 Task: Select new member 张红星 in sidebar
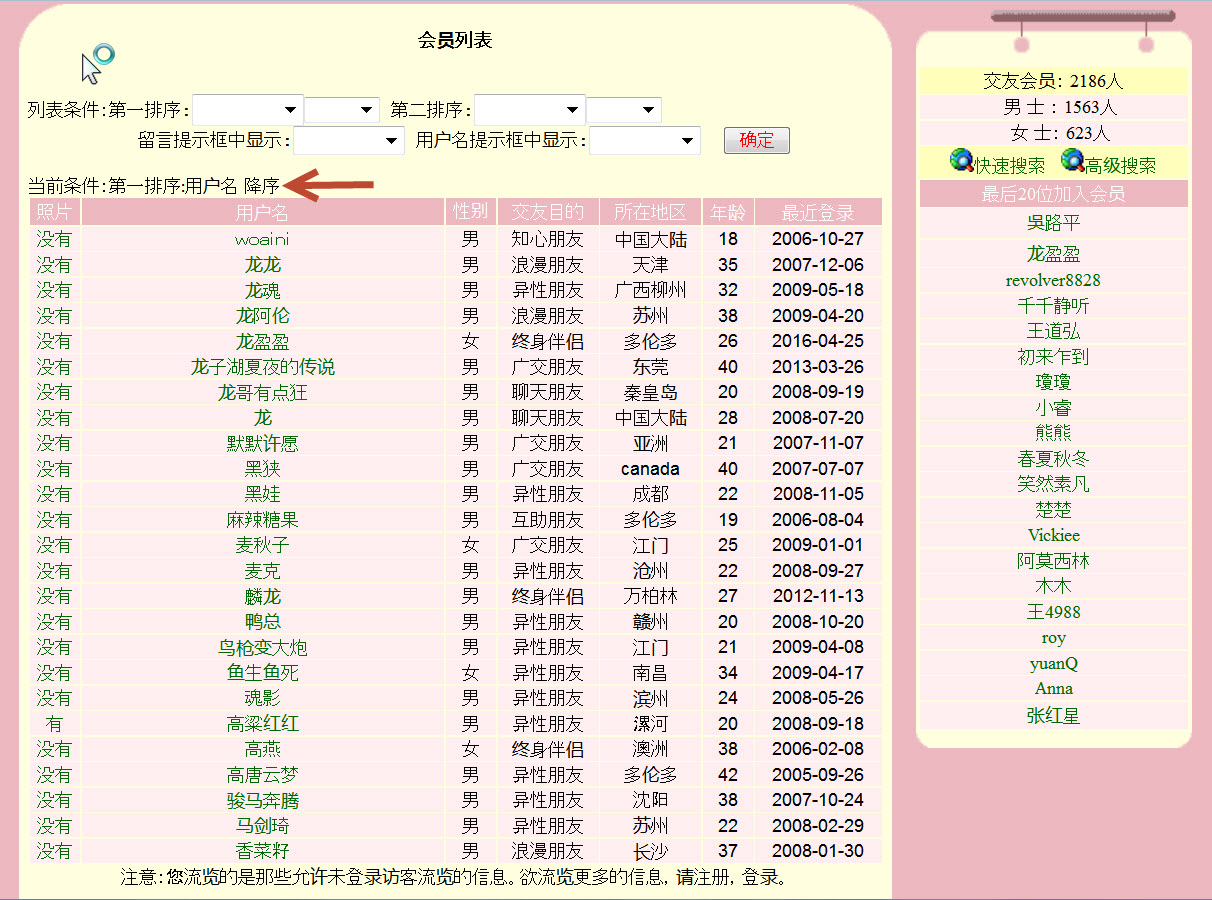(x=1053, y=716)
